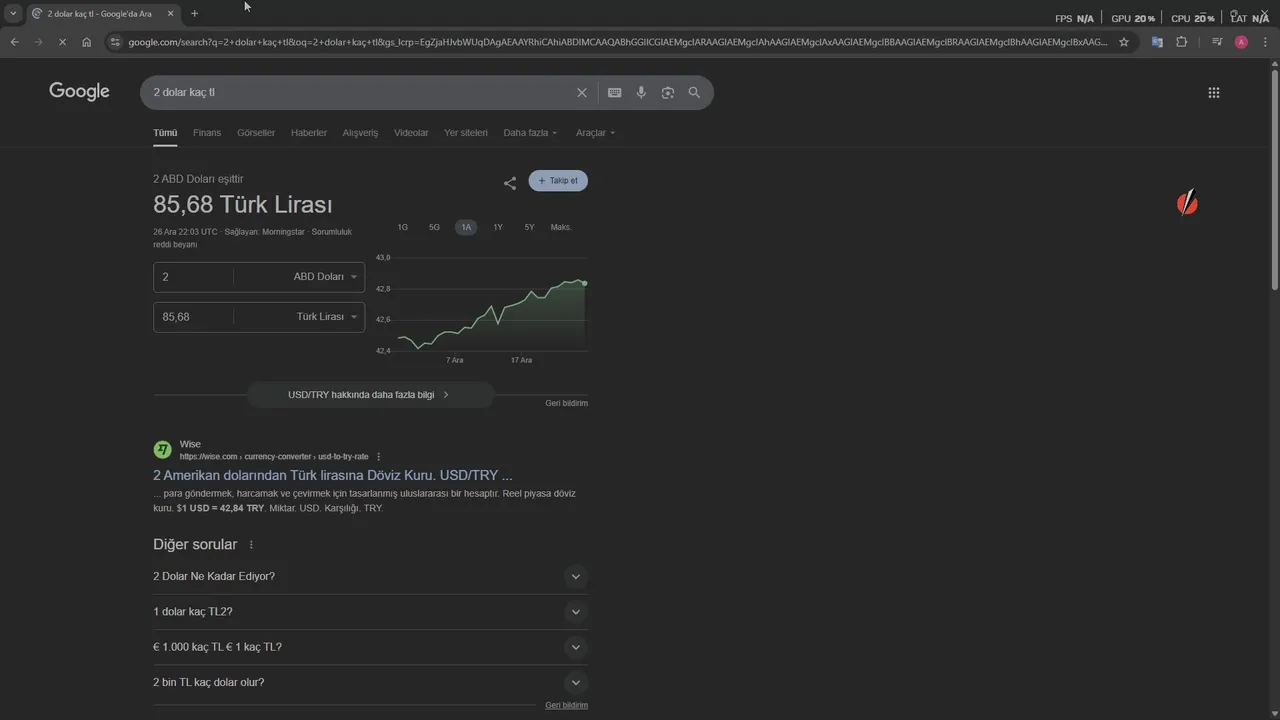Viewport: 1280px width, 720px height.
Task: Open Diğer sorular three-dot menu
Action: [x=251, y=545]
